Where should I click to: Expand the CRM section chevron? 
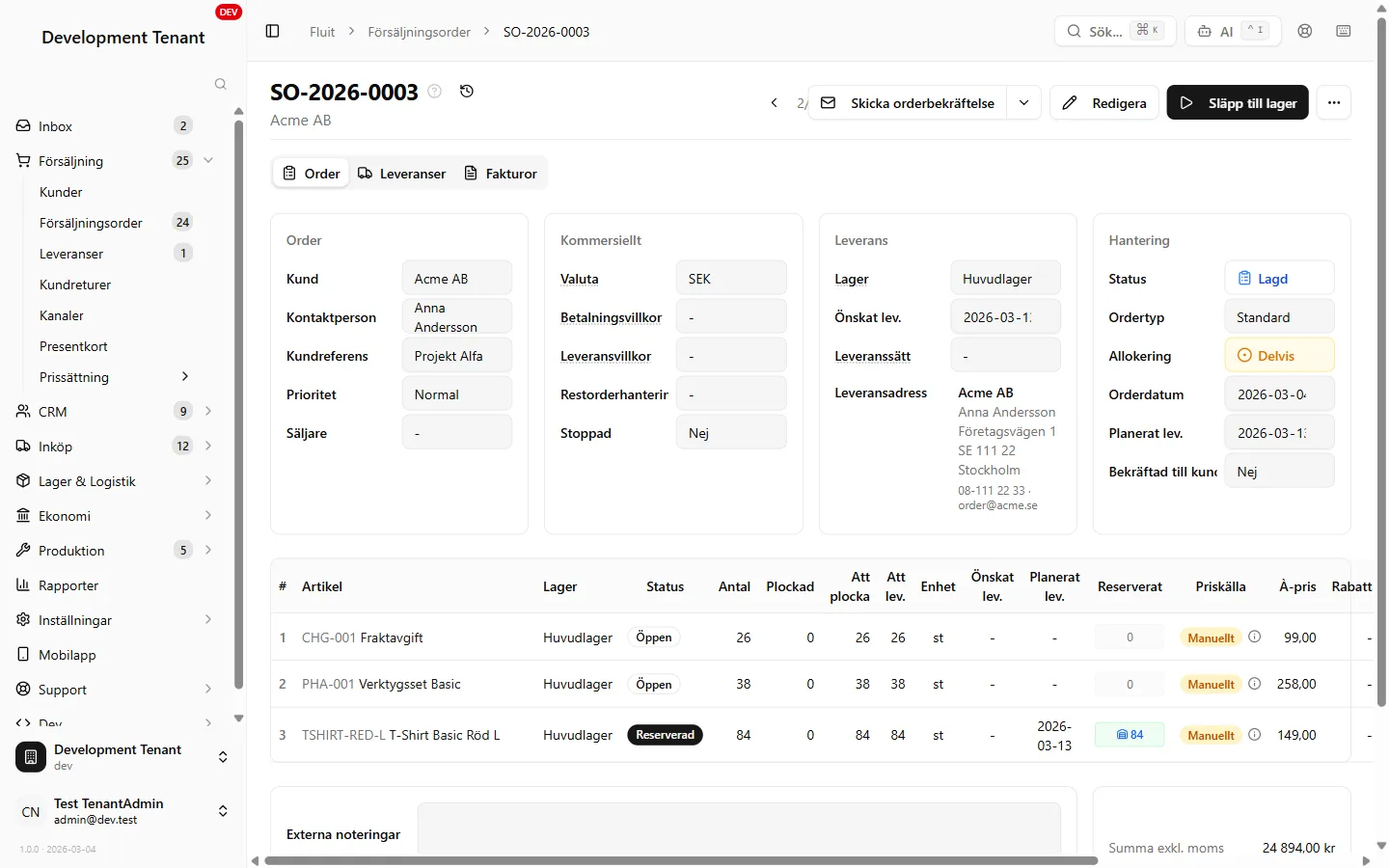(208, 411)
